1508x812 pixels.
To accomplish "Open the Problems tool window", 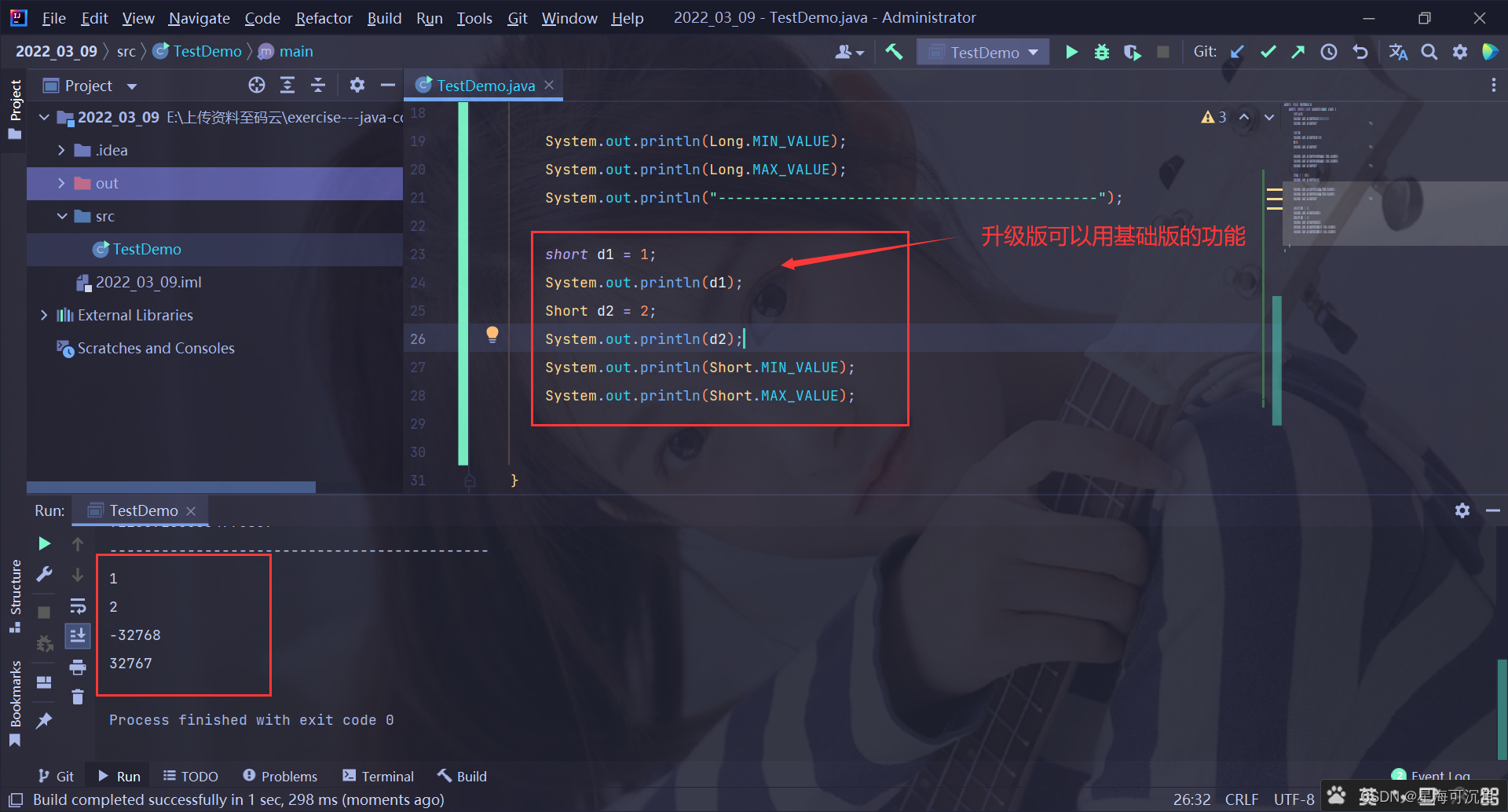I will [280, 776].
